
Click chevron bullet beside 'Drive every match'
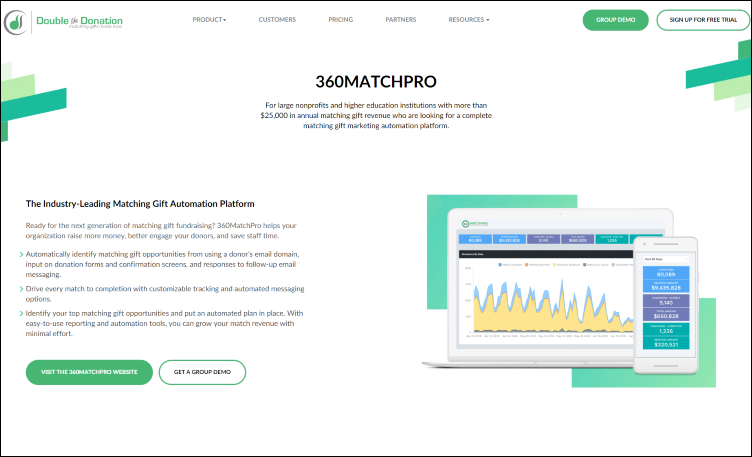(x=22, y=289)
